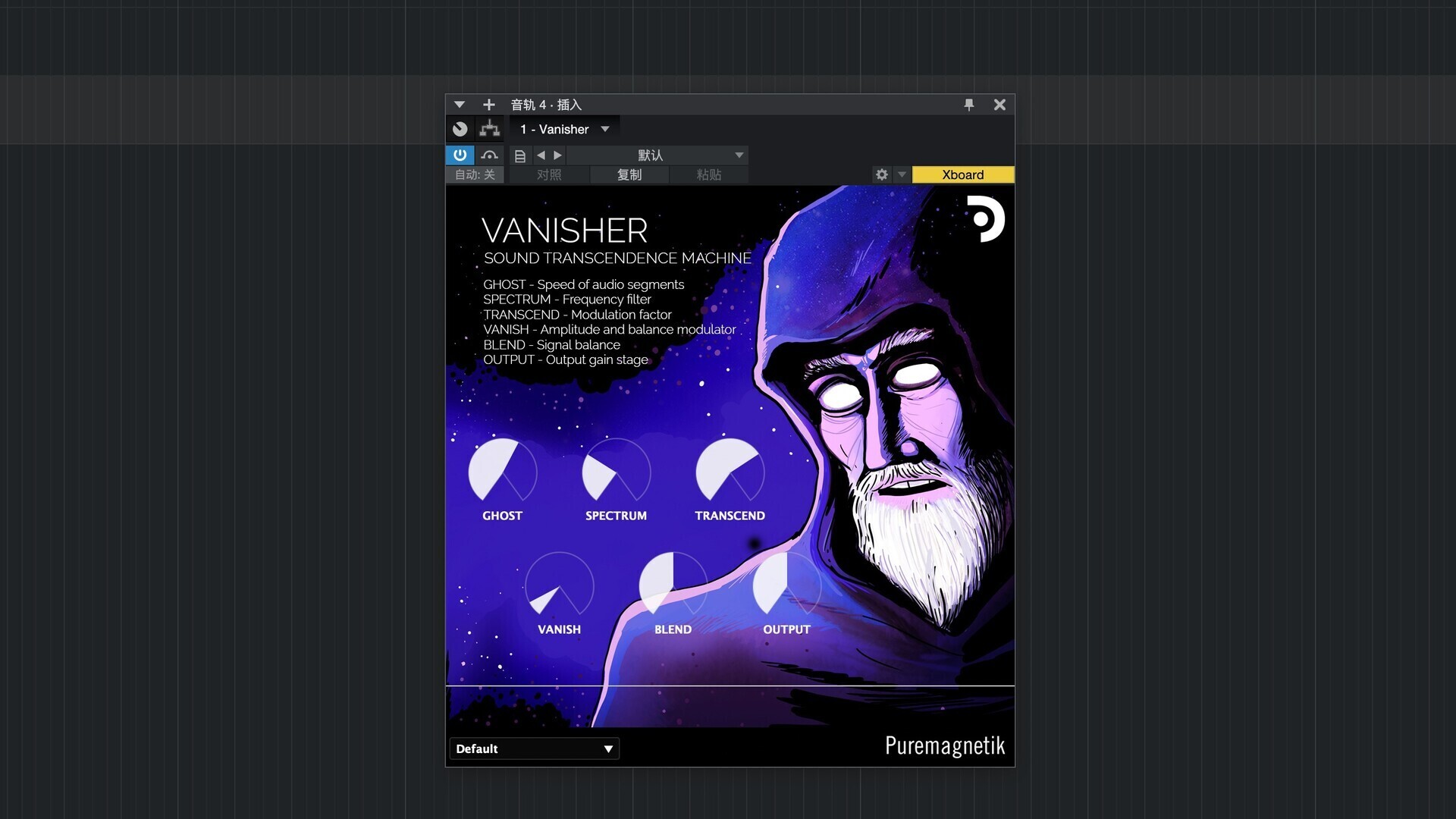Expand the 默认 preset dropdown
Screen dimensions: 1456x819
click(657, 155)
